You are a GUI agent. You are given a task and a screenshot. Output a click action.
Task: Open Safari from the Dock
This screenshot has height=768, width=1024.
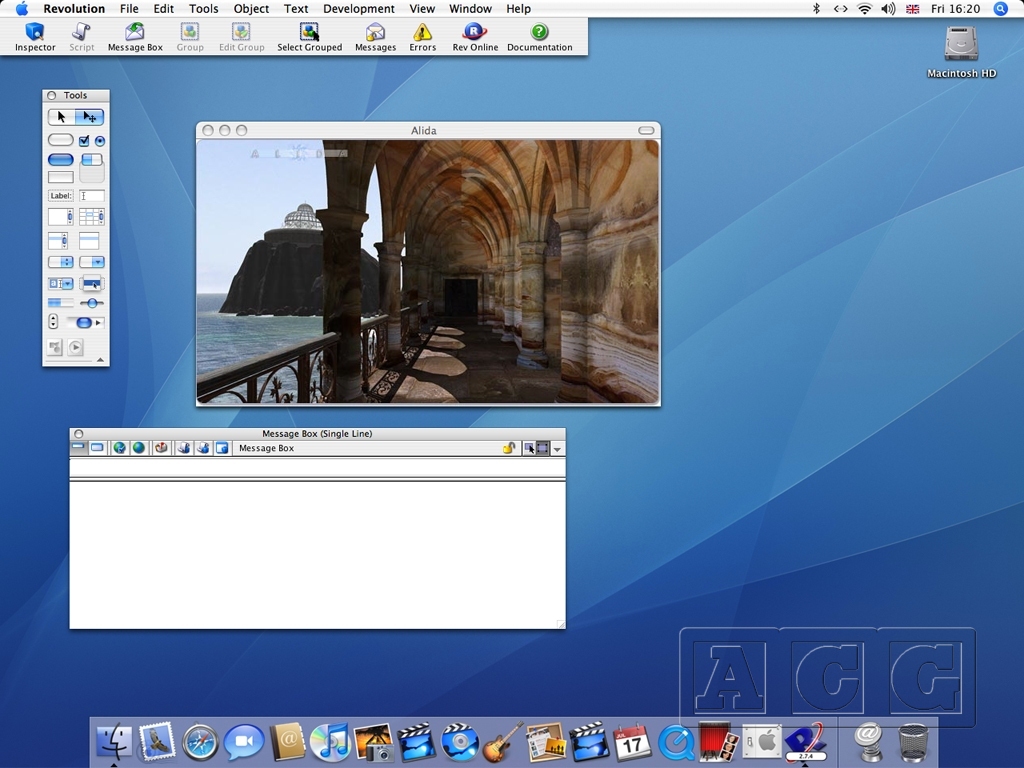(x=200, y=742)
